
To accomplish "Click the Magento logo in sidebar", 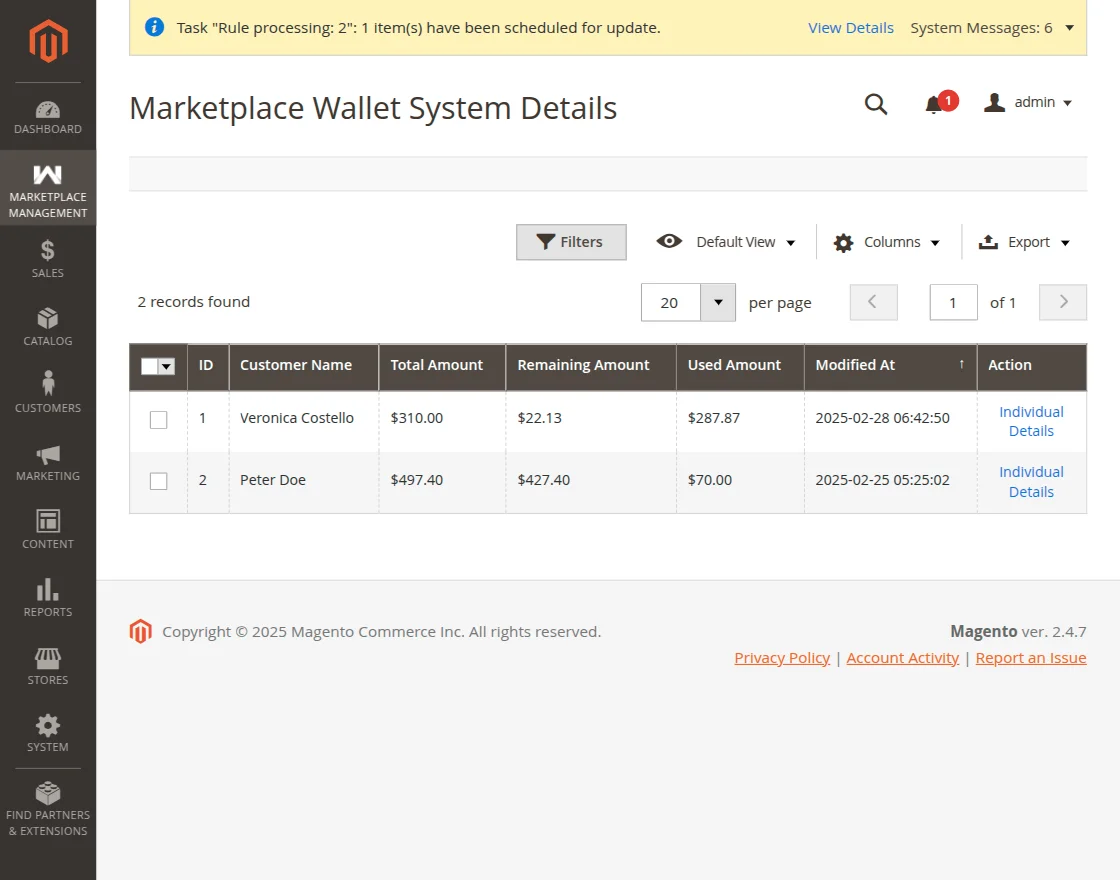I will point(47,40).
